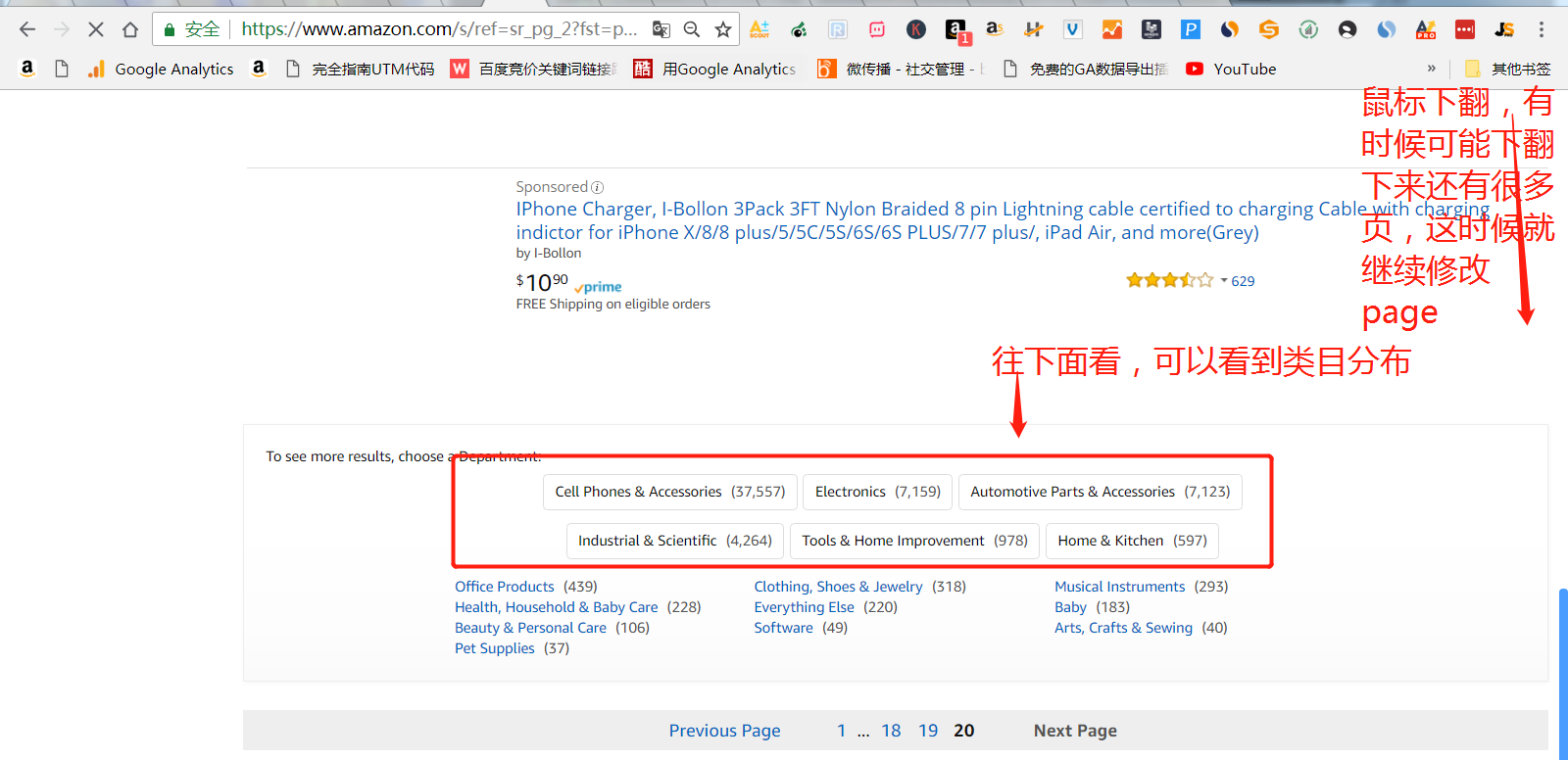Screen dimensions: 1568x760
Task: Open the zoom magnifier icon in address bar
Action: pyautogui.click(x=692, y=29)
